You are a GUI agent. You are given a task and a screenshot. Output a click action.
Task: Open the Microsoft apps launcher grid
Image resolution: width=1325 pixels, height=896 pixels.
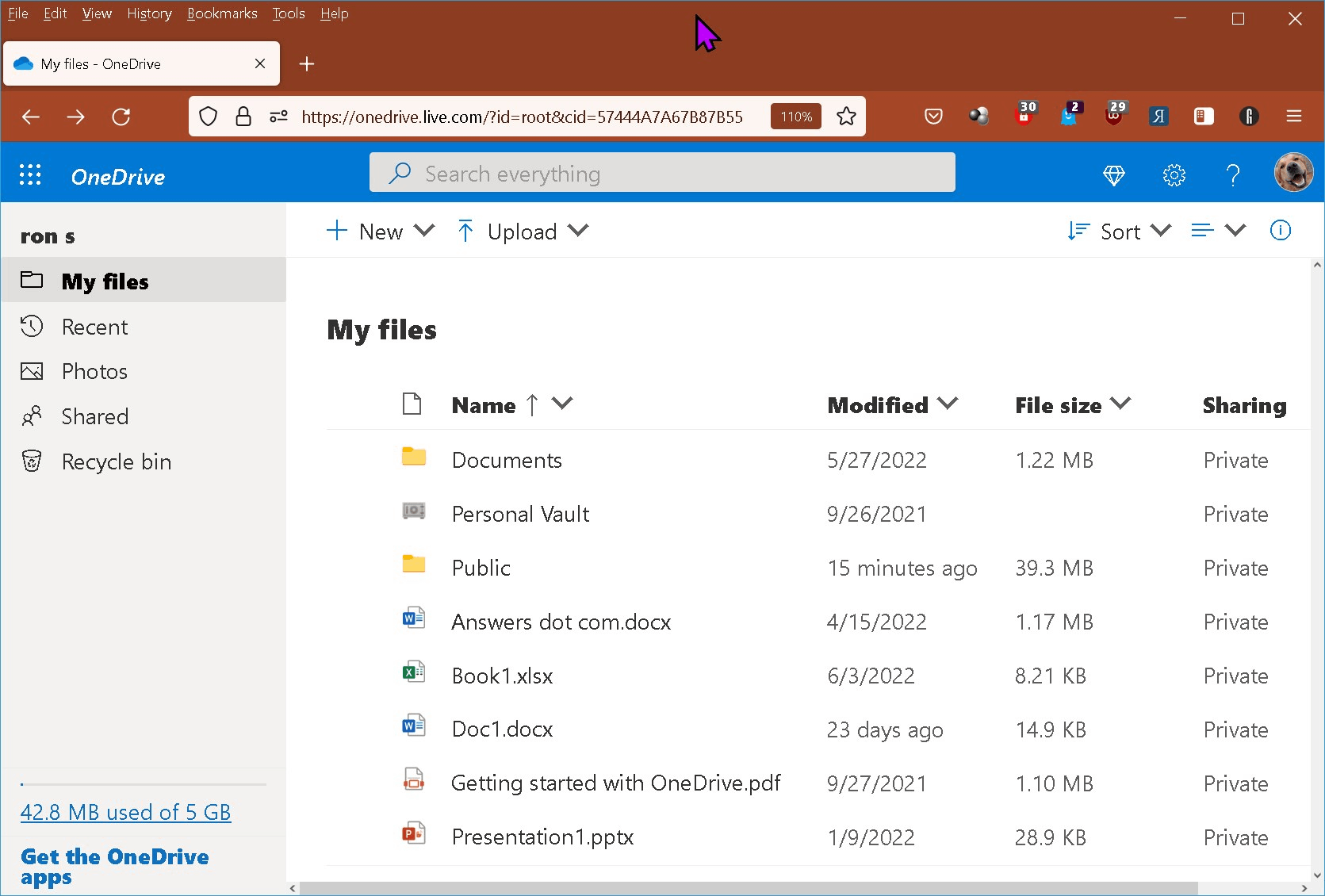pos(30,174)
